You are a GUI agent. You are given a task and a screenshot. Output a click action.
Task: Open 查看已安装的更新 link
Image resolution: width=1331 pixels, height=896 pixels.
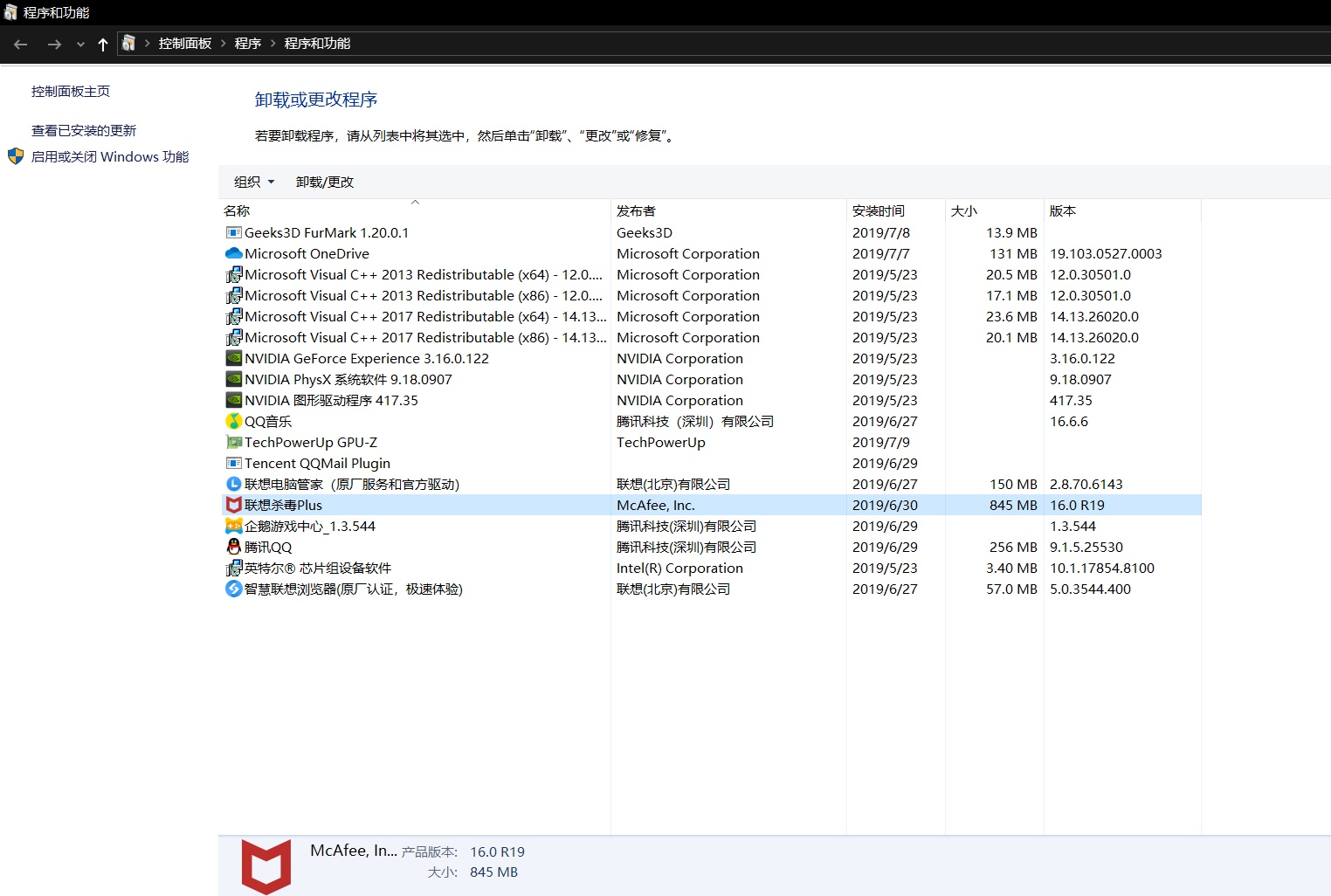[84, 130]
